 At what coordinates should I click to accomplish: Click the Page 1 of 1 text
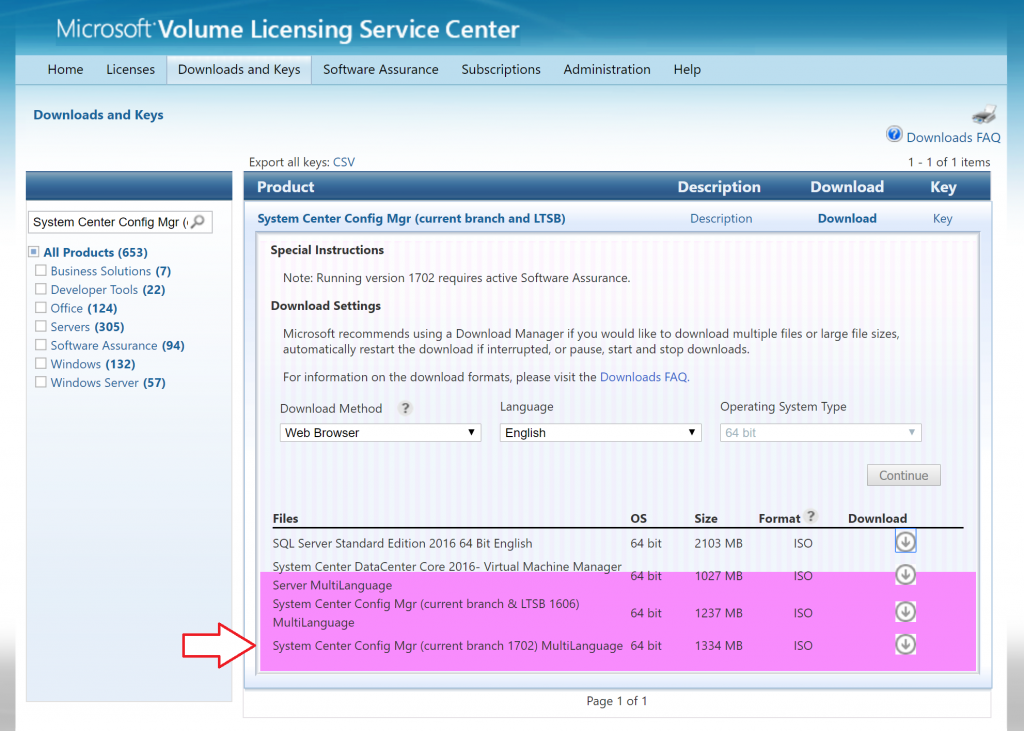pos(616,701)
